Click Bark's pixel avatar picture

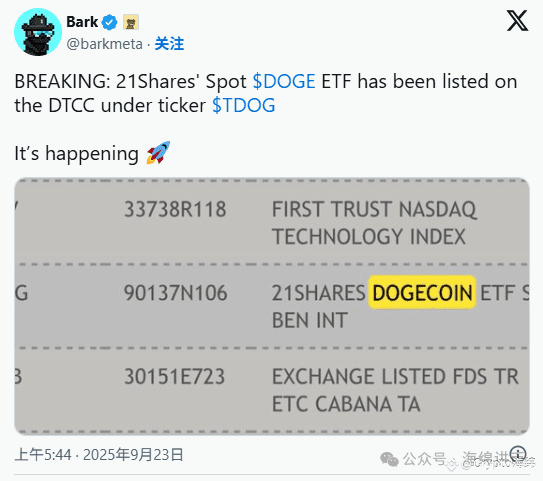(38, 32)
